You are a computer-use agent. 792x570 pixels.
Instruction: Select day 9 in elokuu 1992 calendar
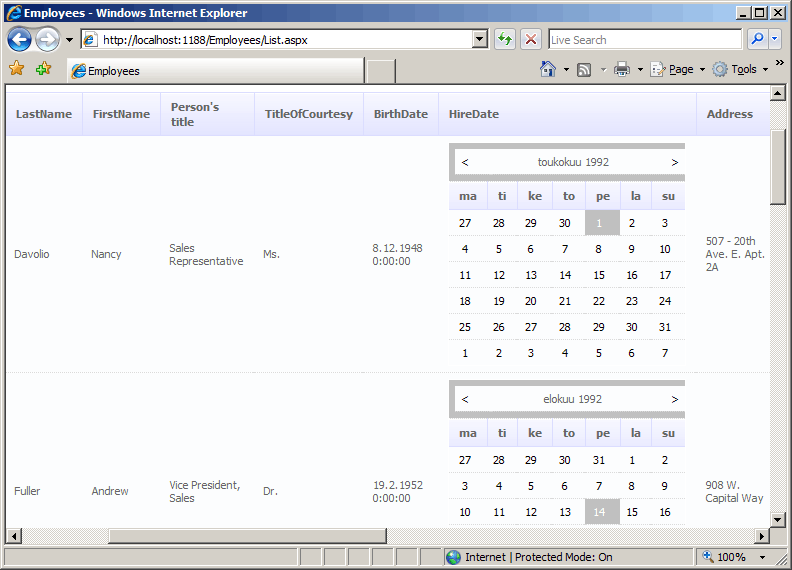tap(665, 486)
